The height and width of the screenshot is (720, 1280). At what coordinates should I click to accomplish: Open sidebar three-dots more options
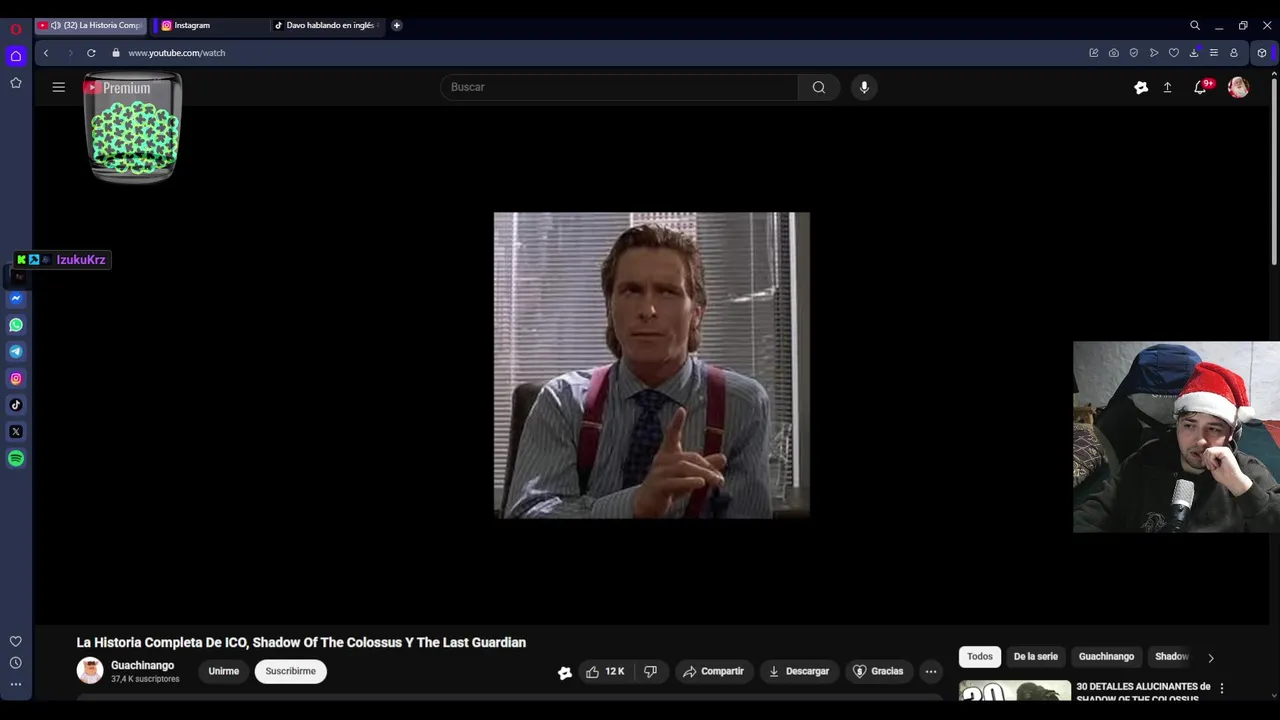16,684
